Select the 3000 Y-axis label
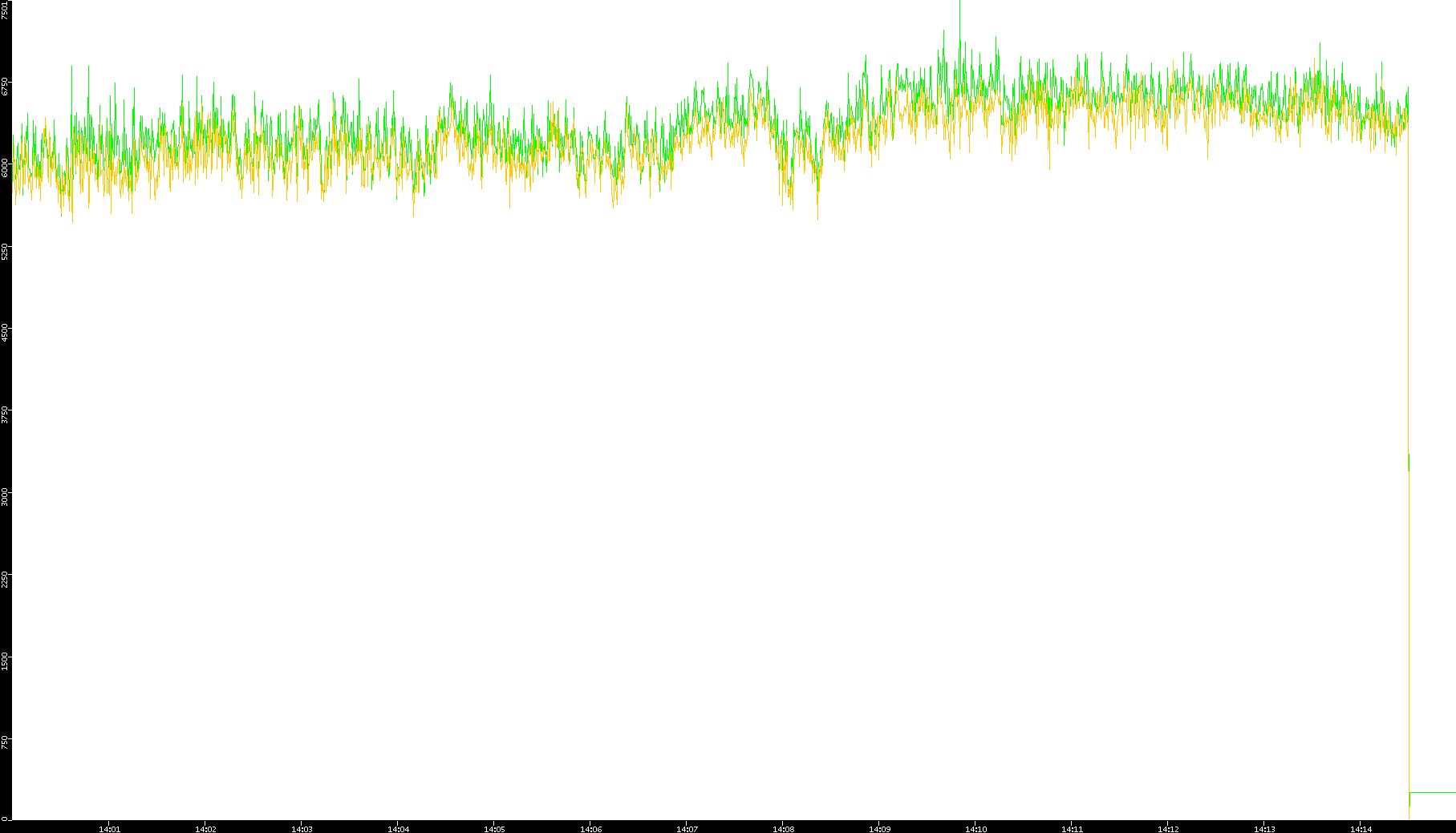The width and height of the screenshot is (1456, 833). [6, 495]
